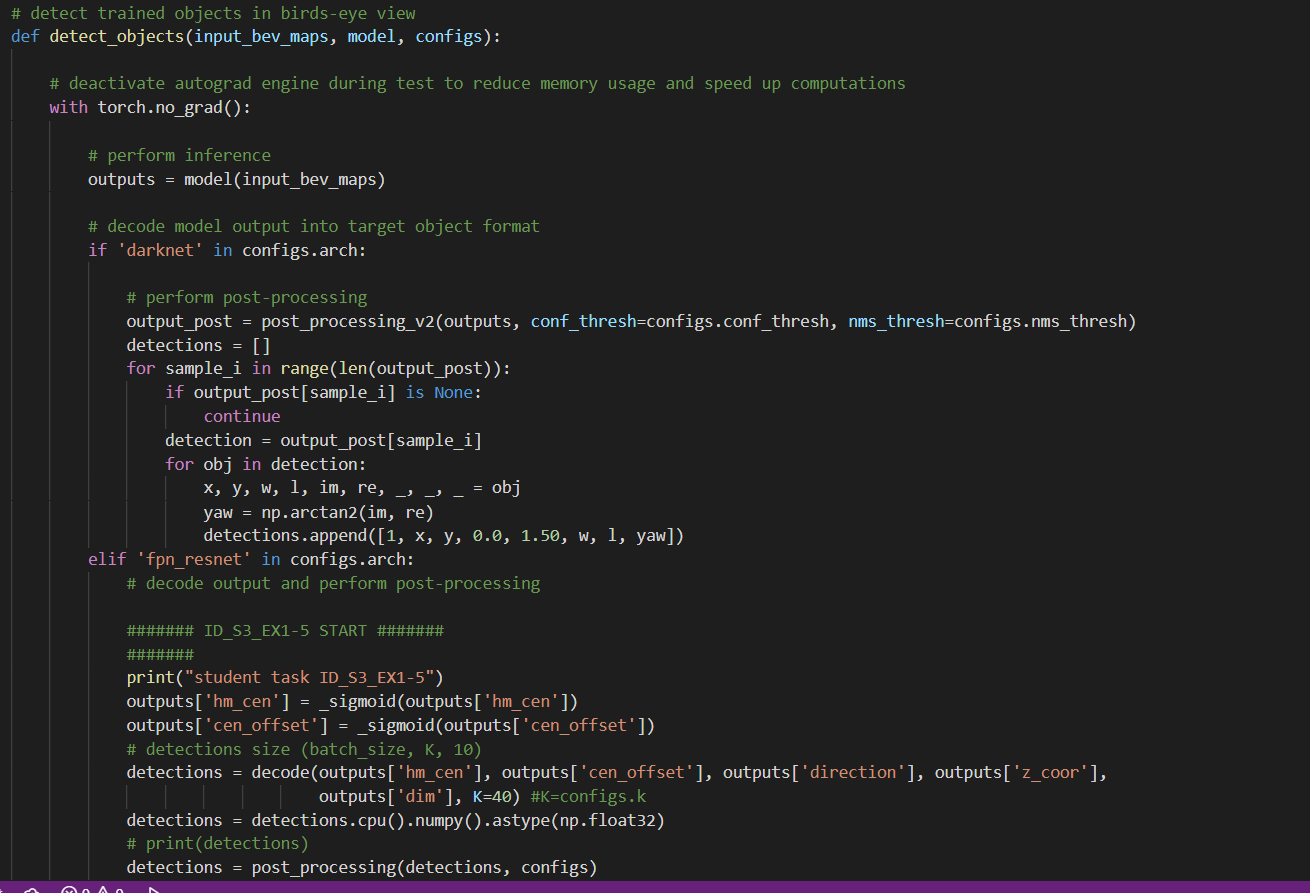The height and width of the screenshot is (893, 1310).
Task: Click the nms_thresh=configs.nms_thresh argument
Action: click(x=988, y=321)
